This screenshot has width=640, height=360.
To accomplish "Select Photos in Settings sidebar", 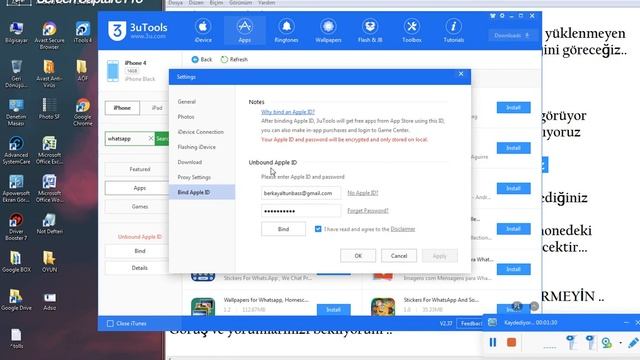I will point(186,117).
